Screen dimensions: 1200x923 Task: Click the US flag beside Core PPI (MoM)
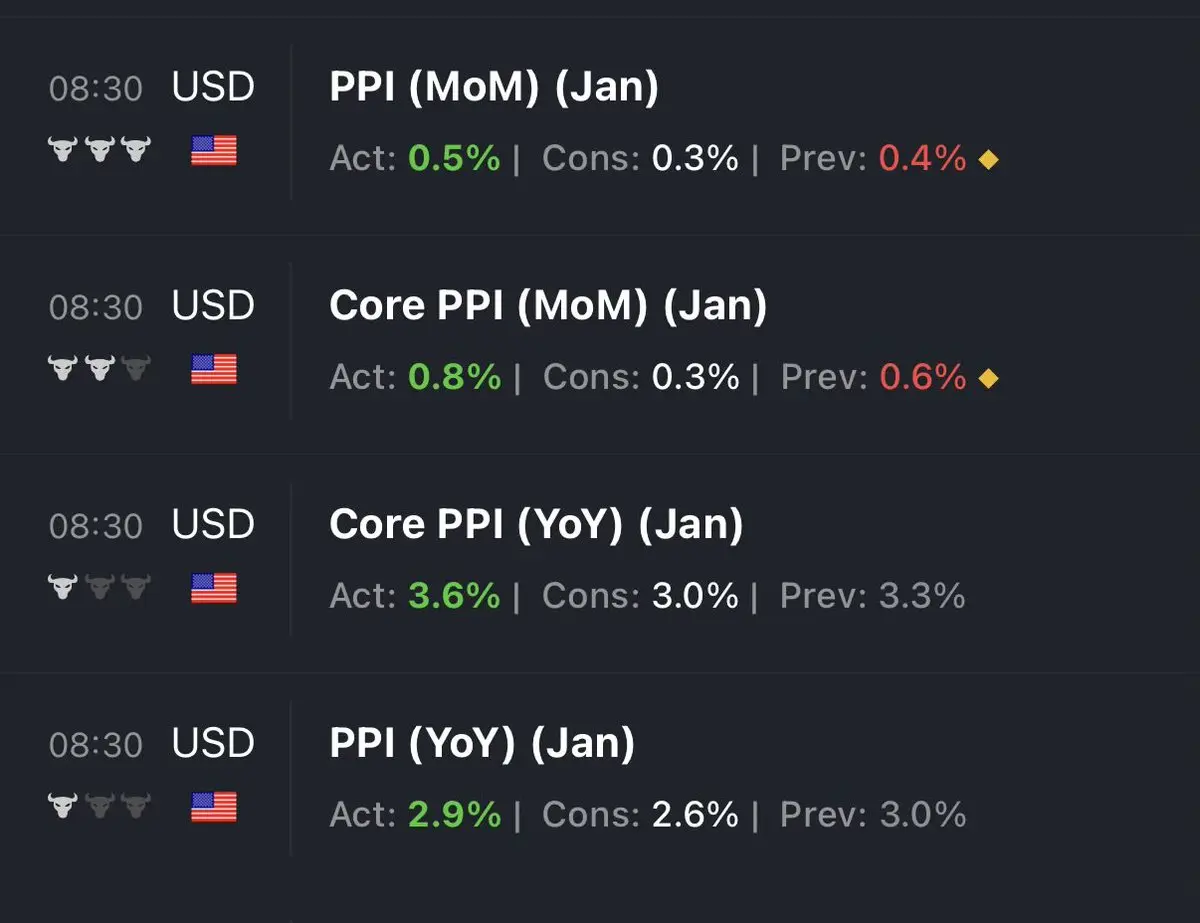point(214,370)
